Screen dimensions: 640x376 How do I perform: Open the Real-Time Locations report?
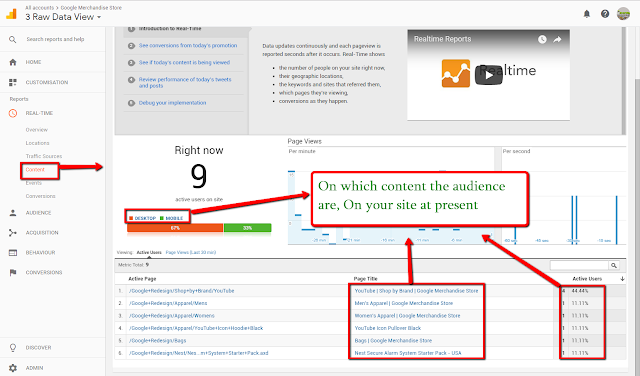pyautogui.click(x=38, y=143)
